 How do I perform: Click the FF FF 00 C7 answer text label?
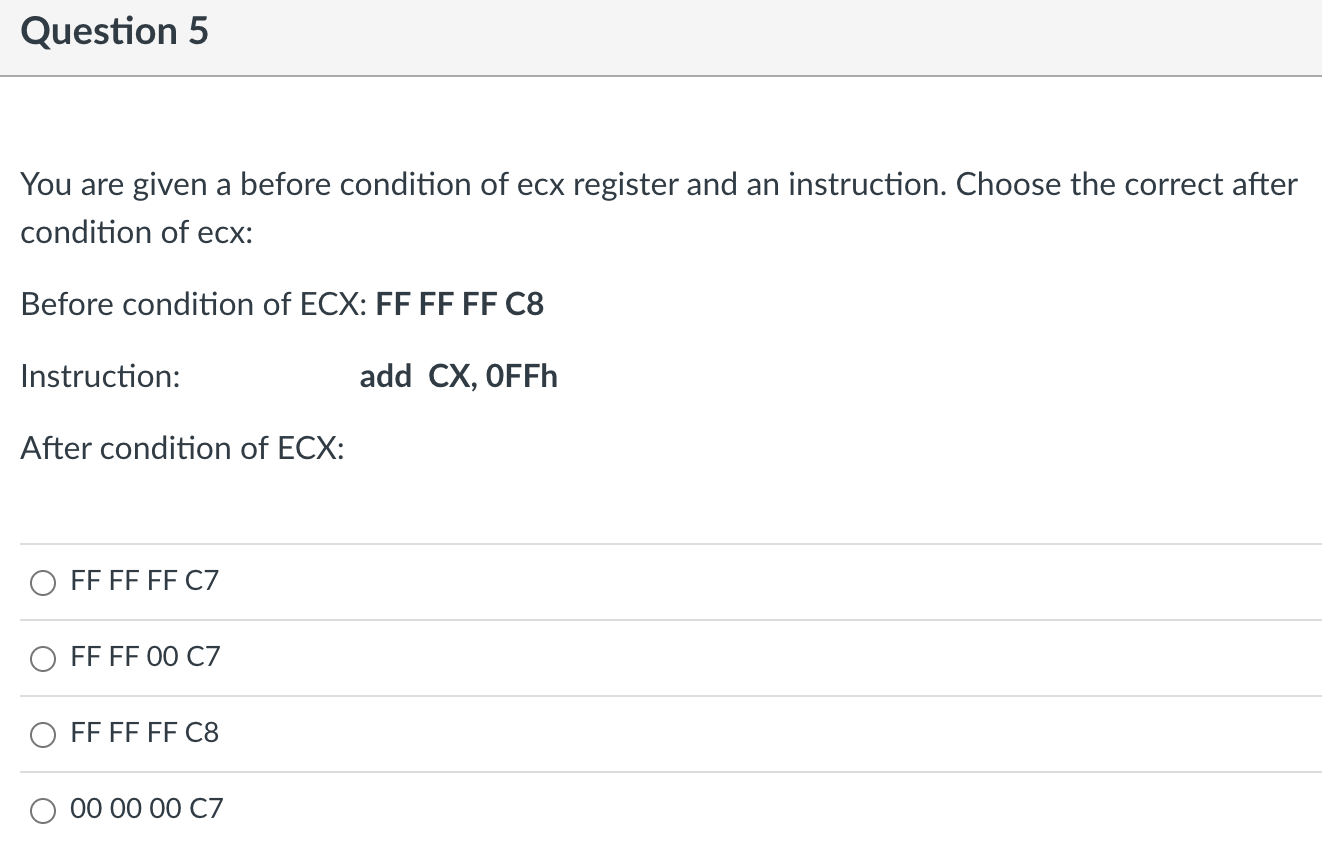143,657
